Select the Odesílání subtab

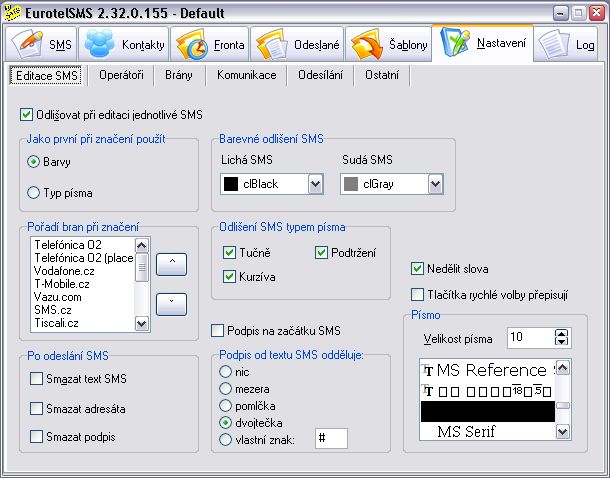point(320,75)
